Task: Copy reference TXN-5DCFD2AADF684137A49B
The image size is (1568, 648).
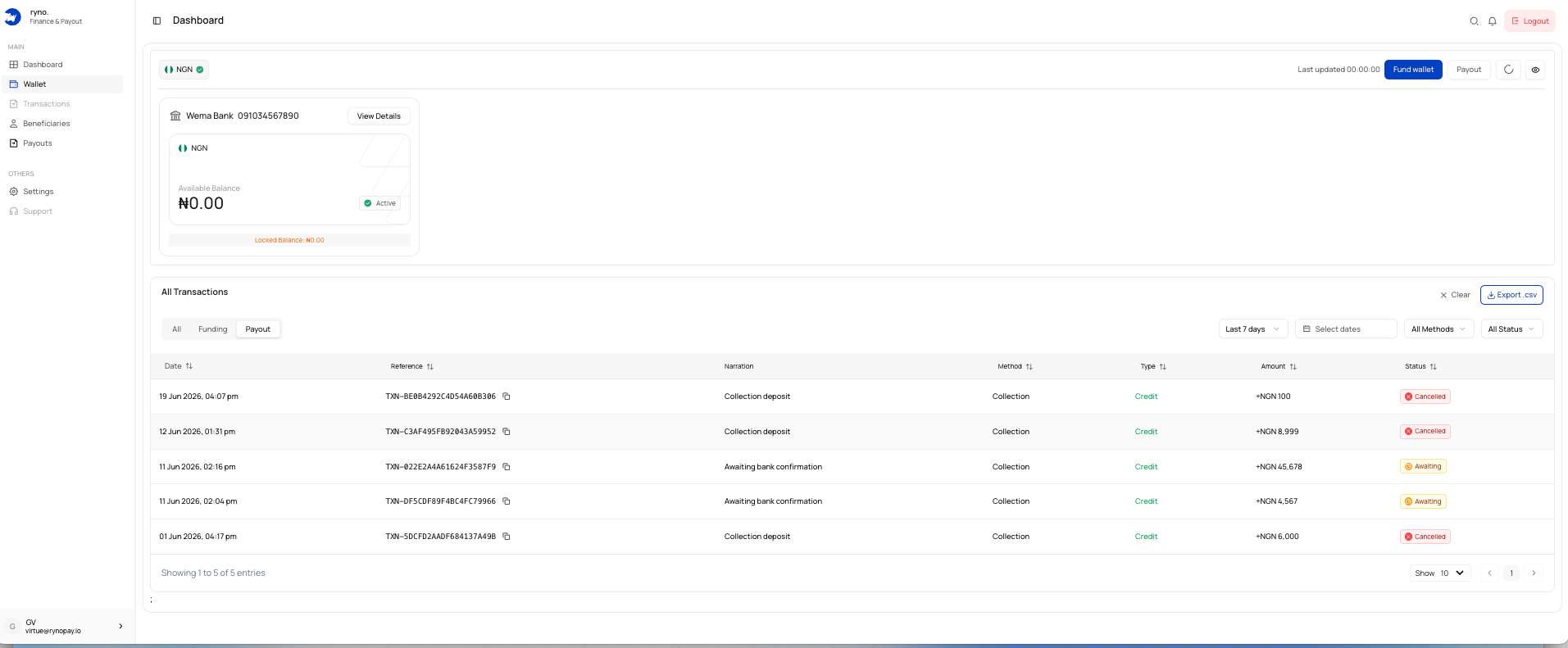Action: click(x=507, y=537)
